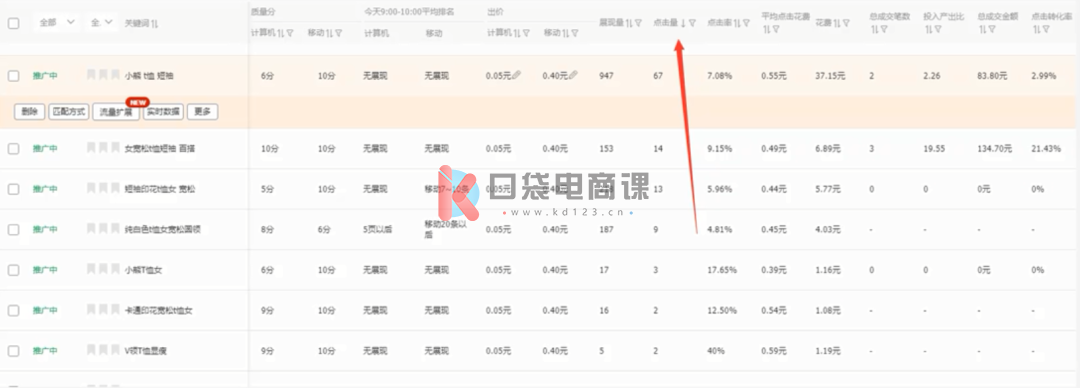Sort by 质量分 移动 score
Screen dimensions: 1080x388
(329, 33)
